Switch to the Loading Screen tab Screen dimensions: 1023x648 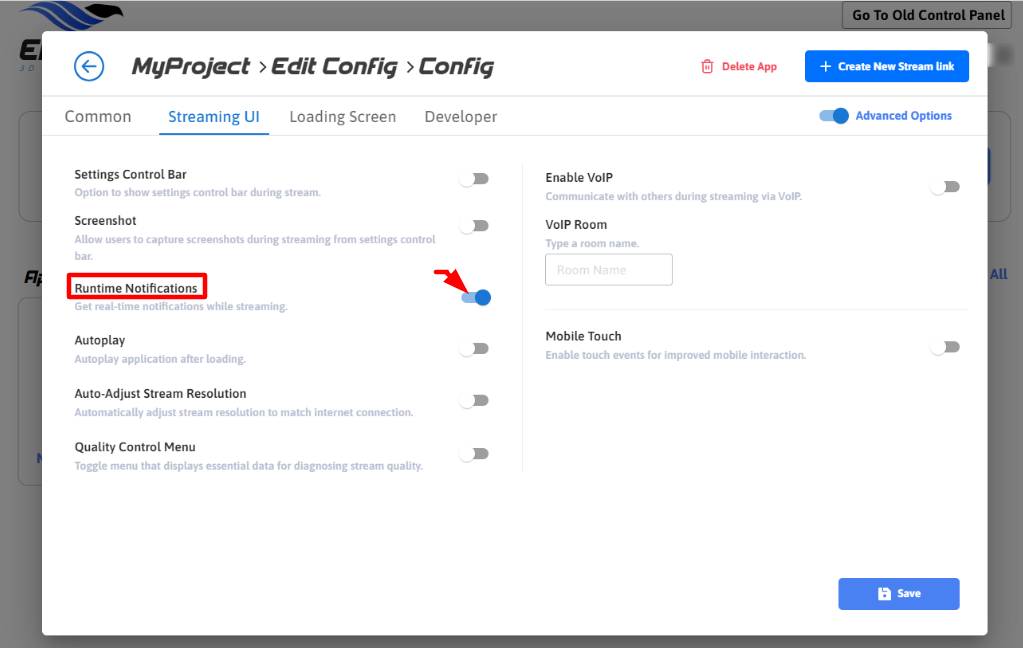343,117
